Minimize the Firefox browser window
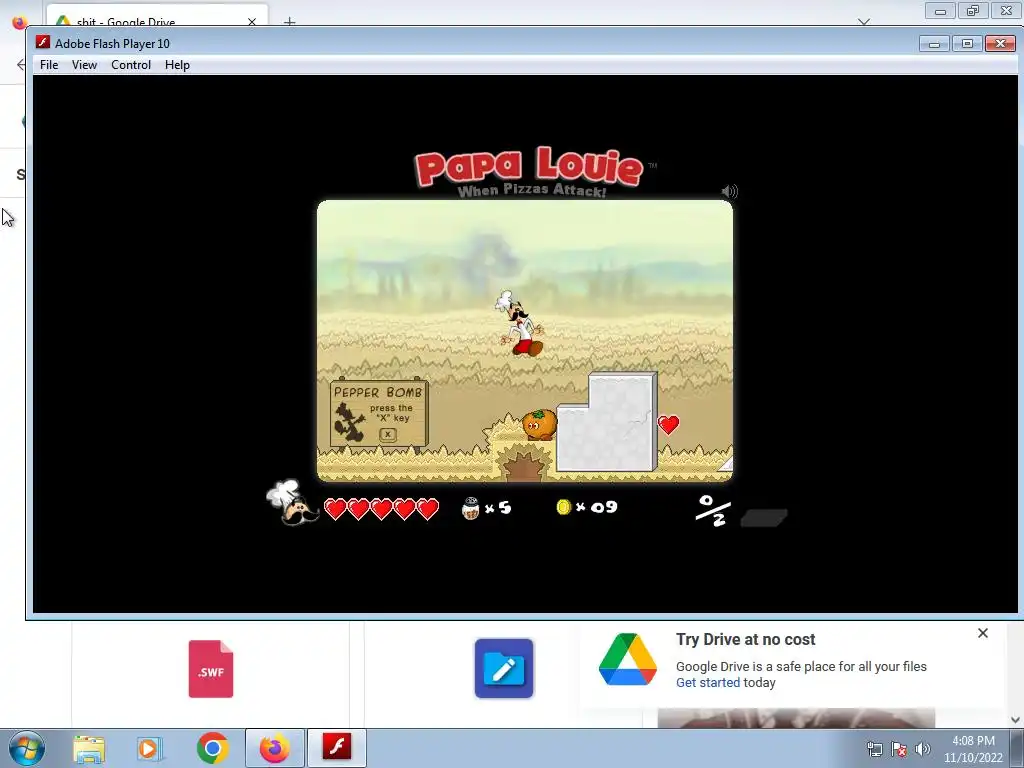Screen dimensions: 1024x768 point(940,11)
